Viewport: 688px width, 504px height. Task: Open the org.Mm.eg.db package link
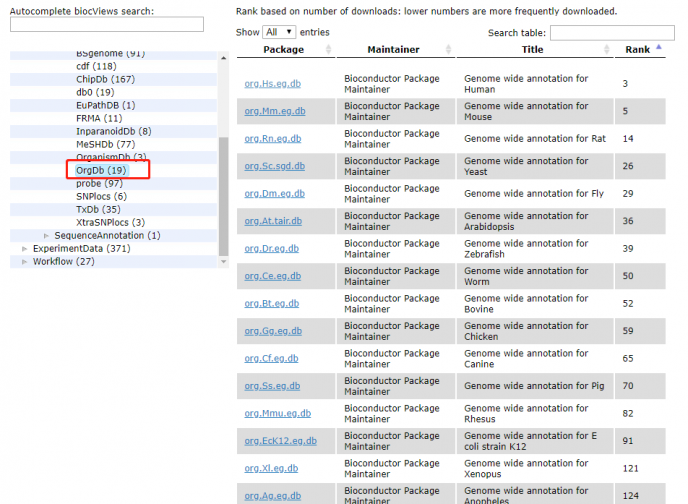click(275, 112)
